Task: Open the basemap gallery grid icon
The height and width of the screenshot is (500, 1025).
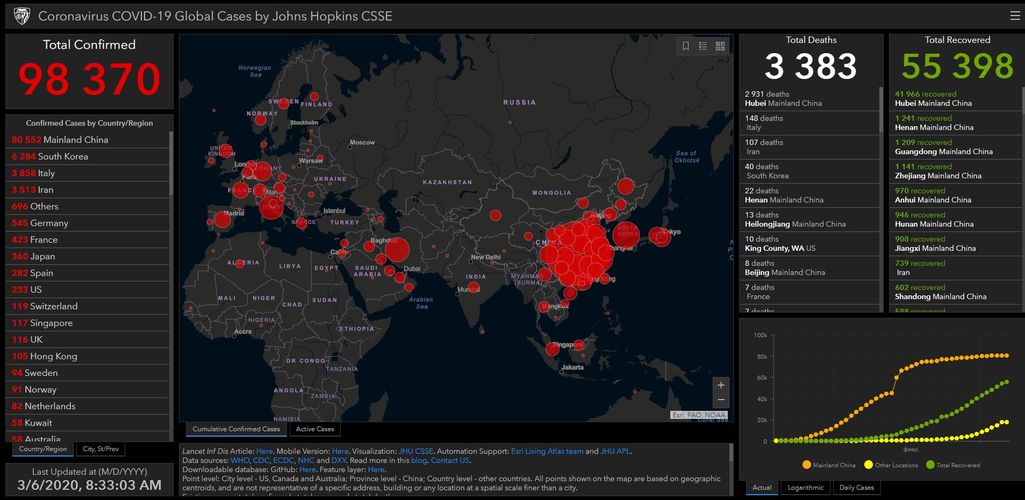Action: pyautogui.click(x=720, y=46)
